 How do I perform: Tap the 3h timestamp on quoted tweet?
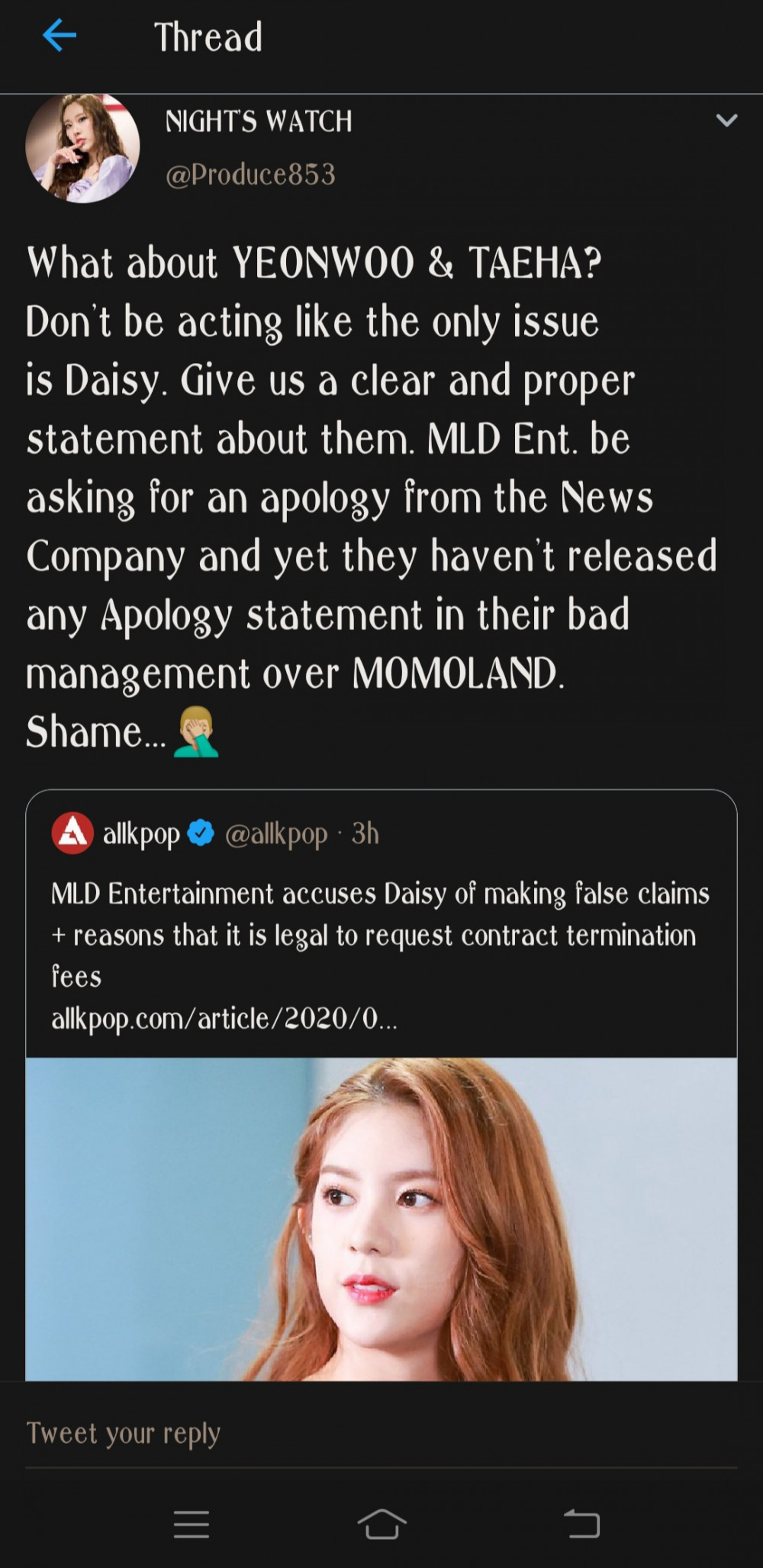365,834
